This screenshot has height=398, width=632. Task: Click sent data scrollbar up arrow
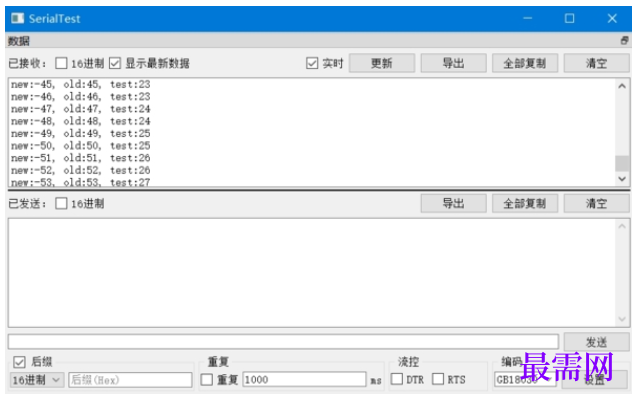(622, 226)
